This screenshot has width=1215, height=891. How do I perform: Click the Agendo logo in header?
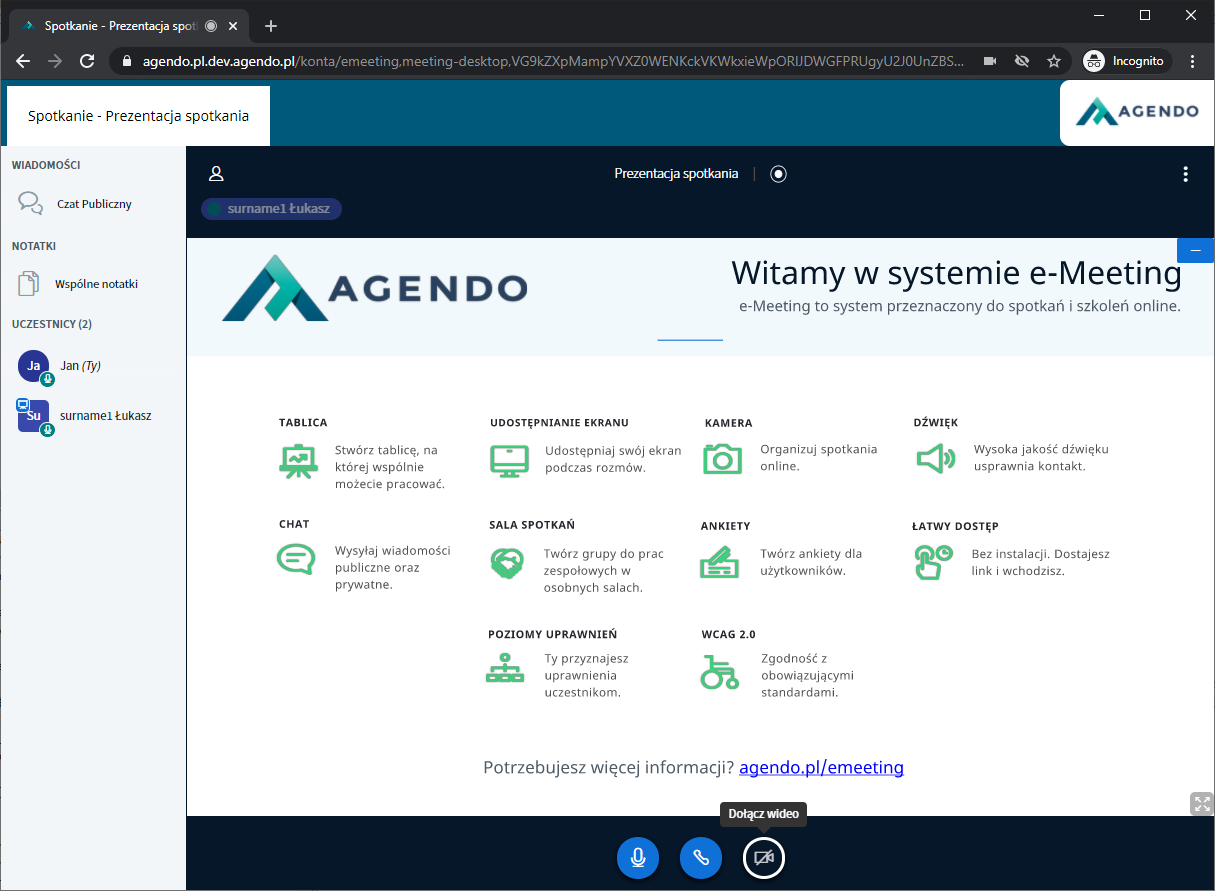(x=1137, y=112)
